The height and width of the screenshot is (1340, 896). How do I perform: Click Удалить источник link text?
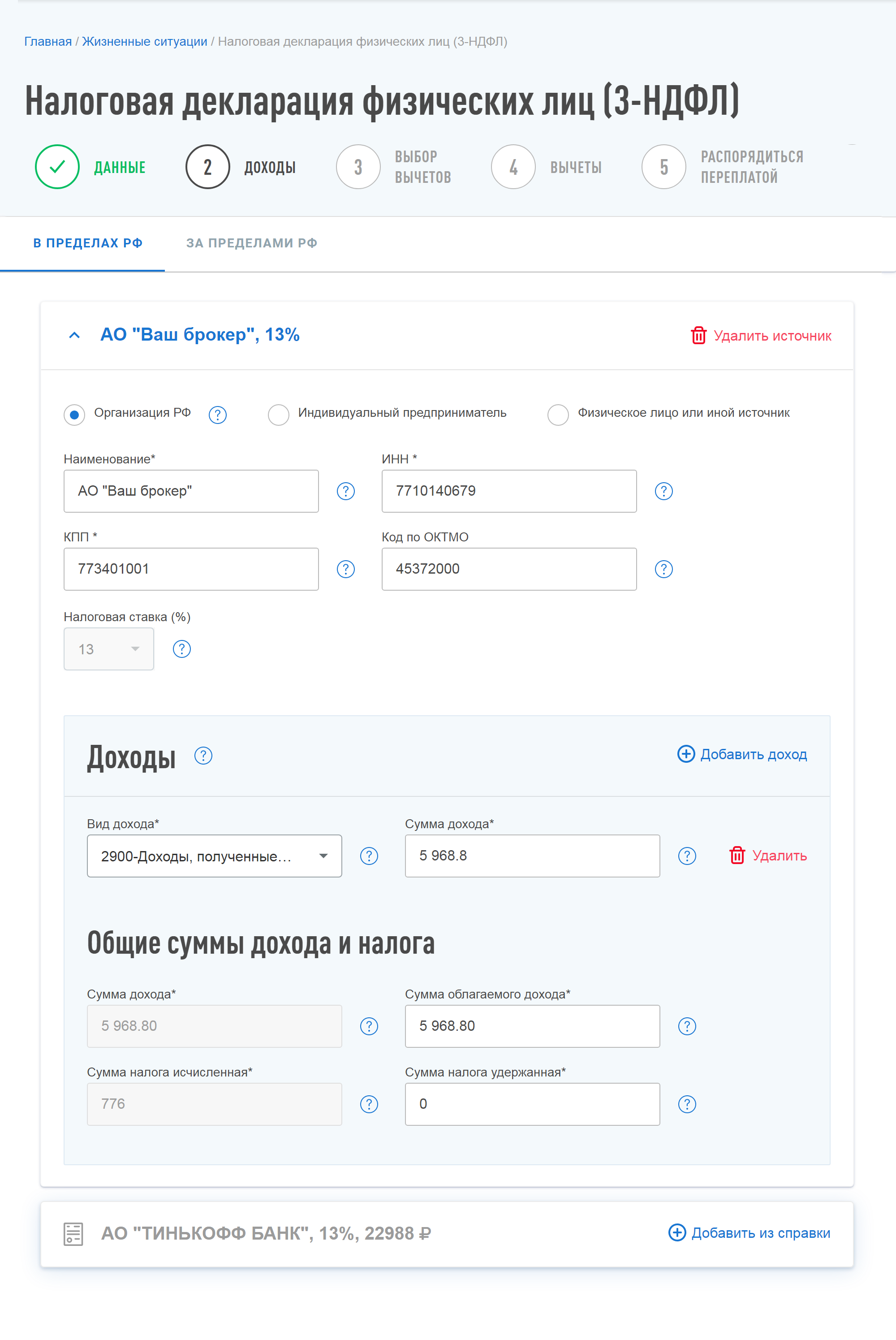(x=772, y=336)
